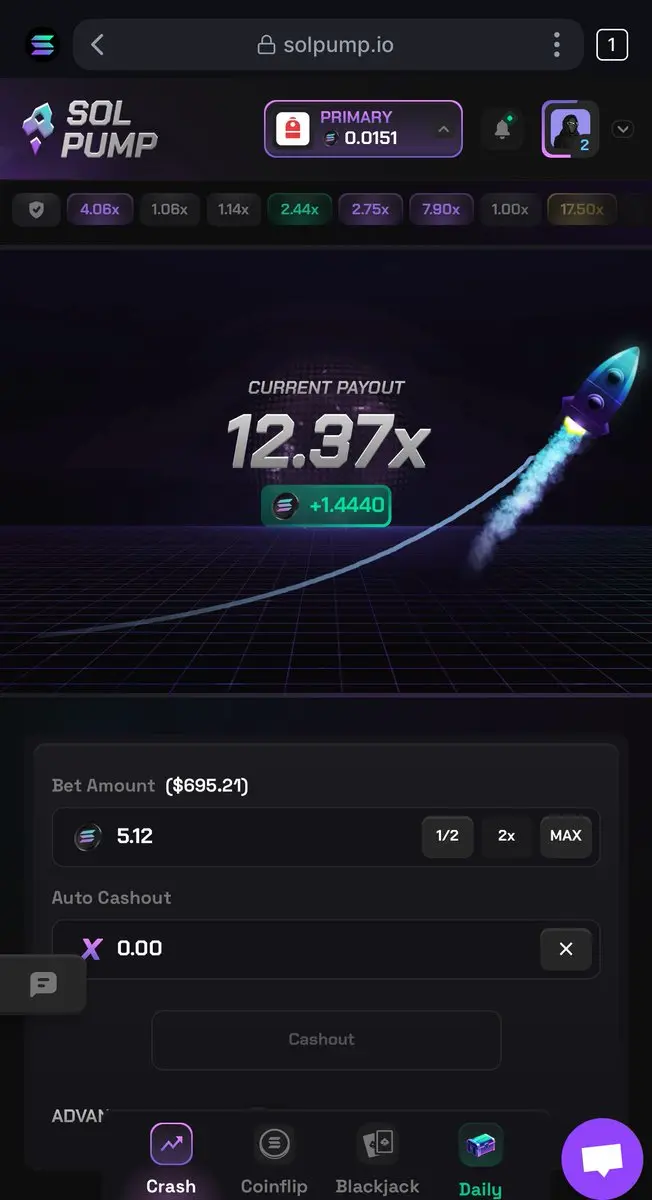Open the purple live support chat

tap(602, 1158)
